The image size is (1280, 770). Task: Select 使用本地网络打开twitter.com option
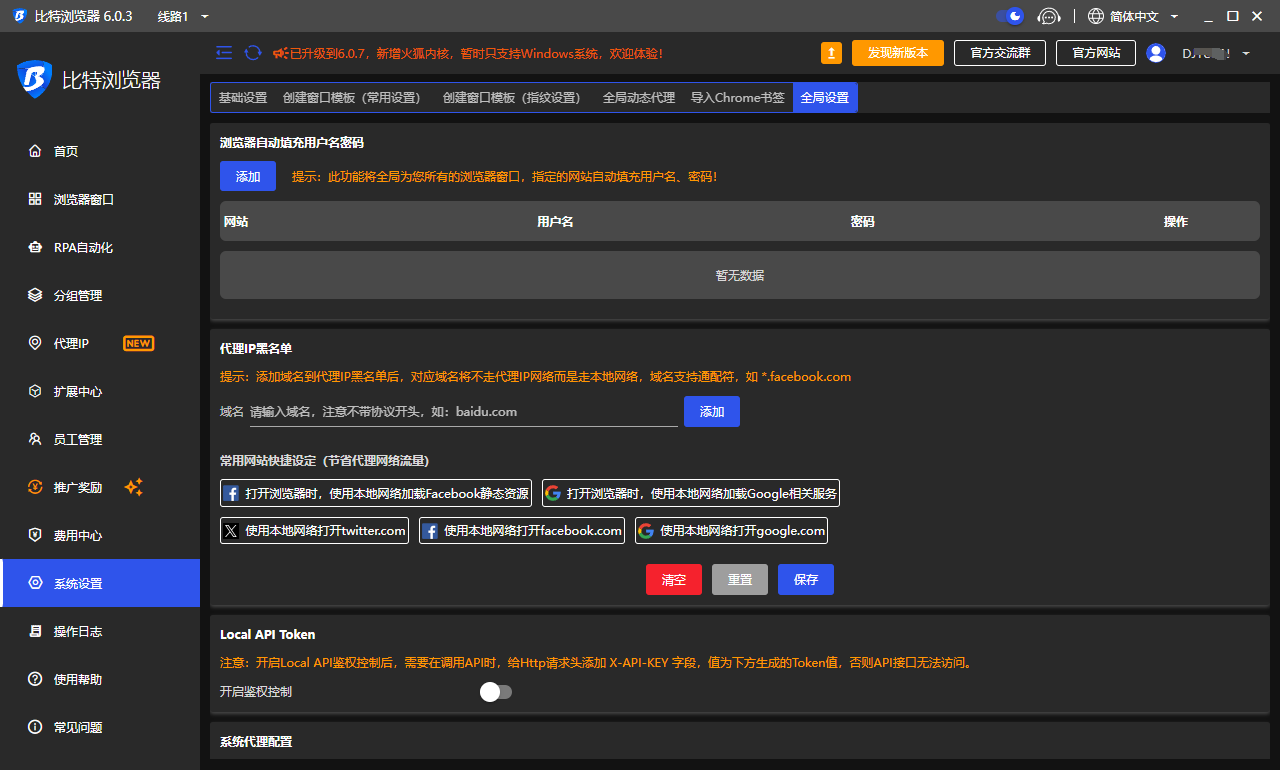tap(314, 531)
